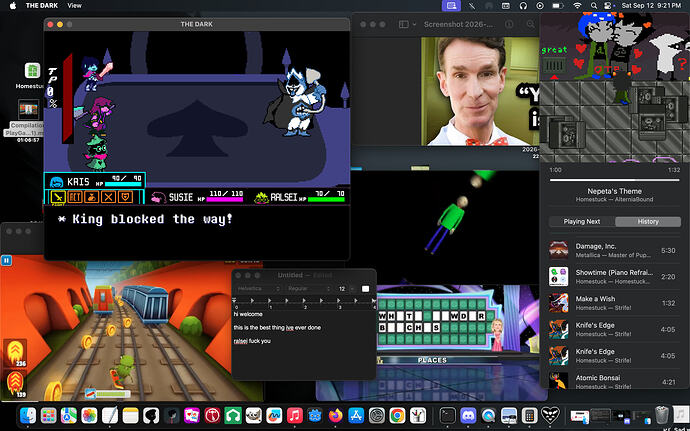Open the View menu
The height and width of the screenshot is (431, 690).
pos(74,6)
